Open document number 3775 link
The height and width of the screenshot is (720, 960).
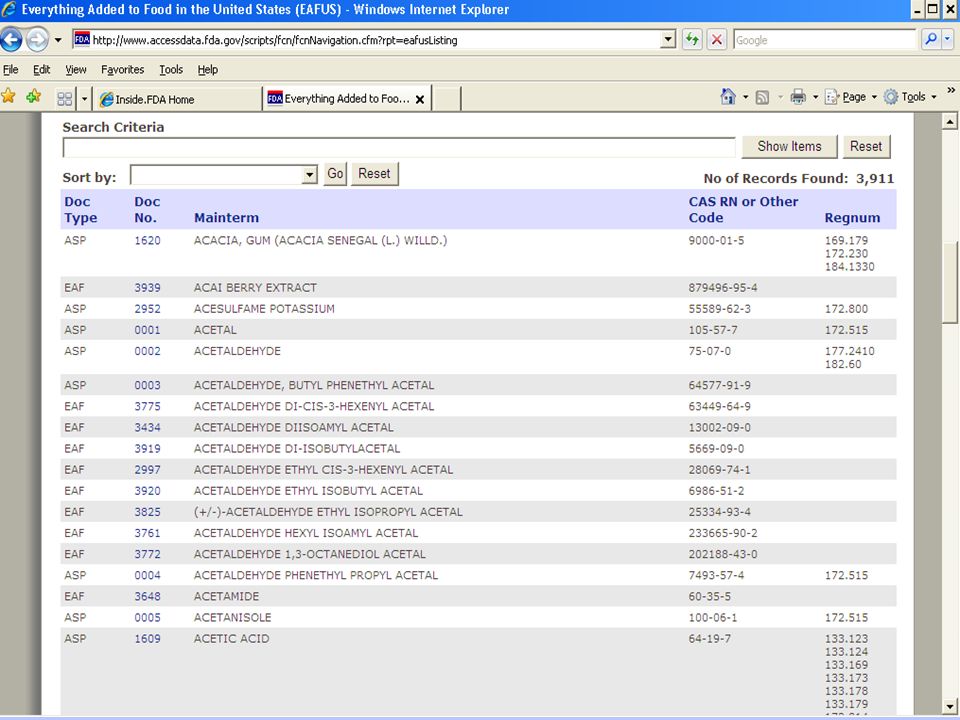coord(148,407)
